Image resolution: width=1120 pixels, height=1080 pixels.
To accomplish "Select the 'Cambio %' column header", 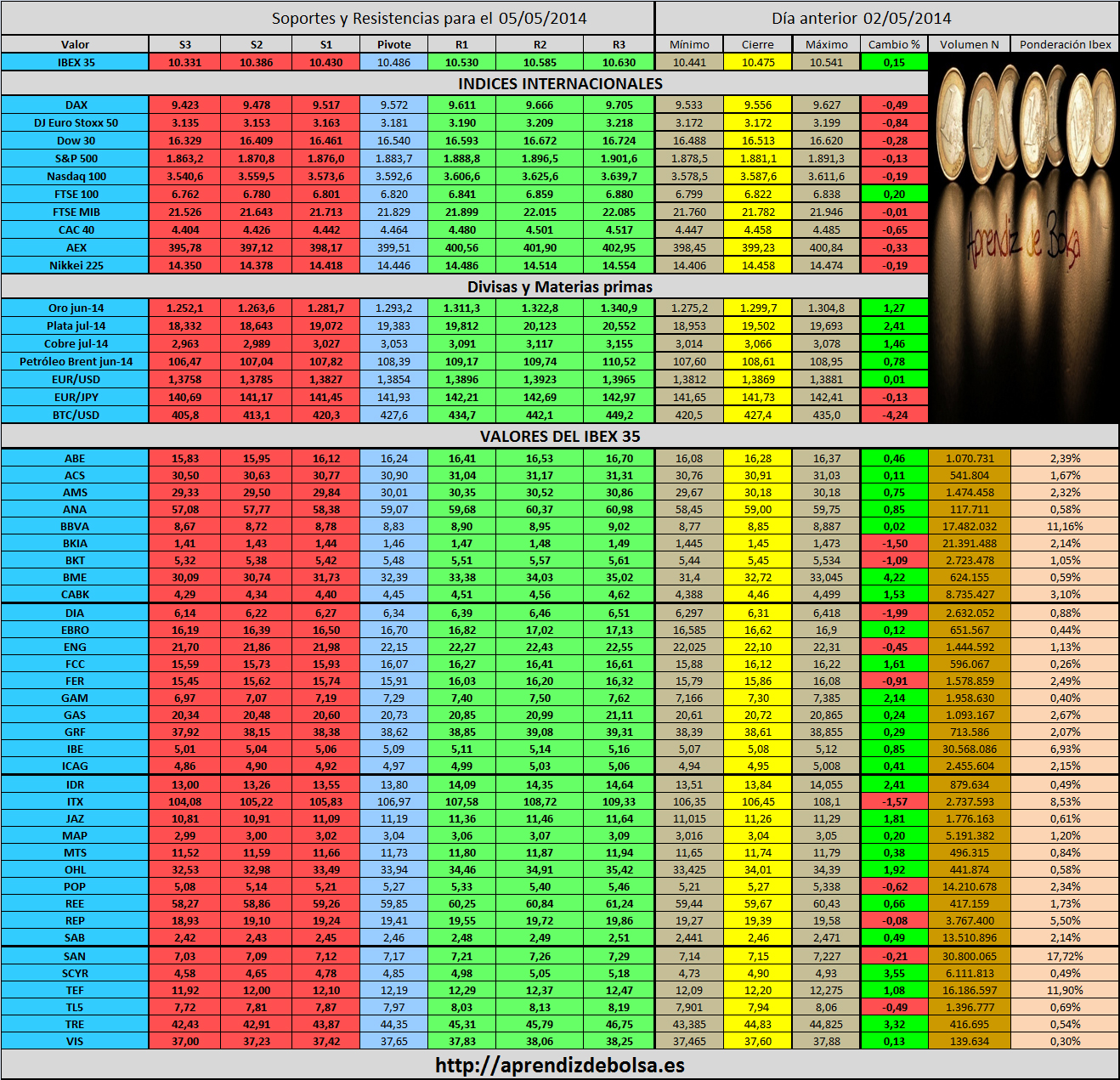I will click(x=894, y=44).
